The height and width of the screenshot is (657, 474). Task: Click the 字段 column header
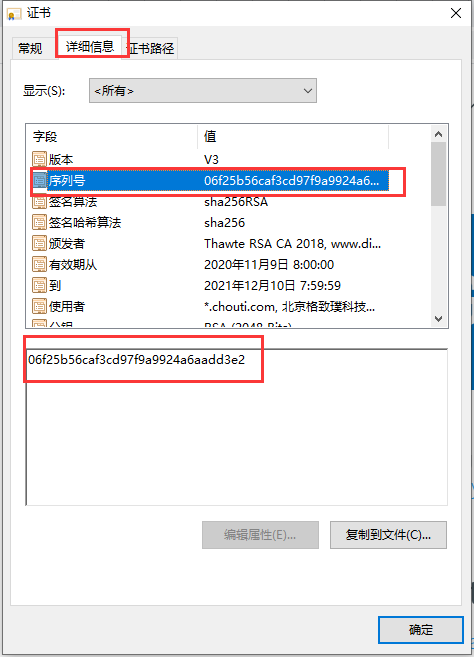(112, 136)
